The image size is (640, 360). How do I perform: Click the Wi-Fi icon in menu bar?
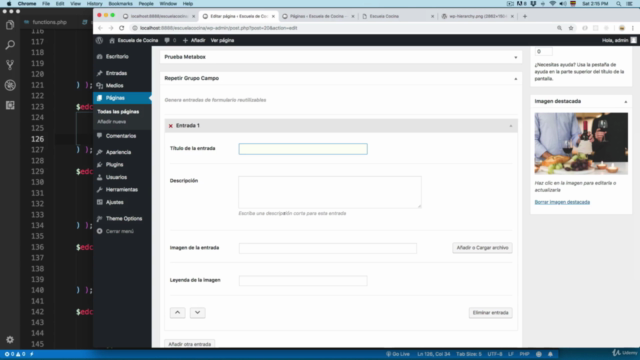(x=553, y=4)
